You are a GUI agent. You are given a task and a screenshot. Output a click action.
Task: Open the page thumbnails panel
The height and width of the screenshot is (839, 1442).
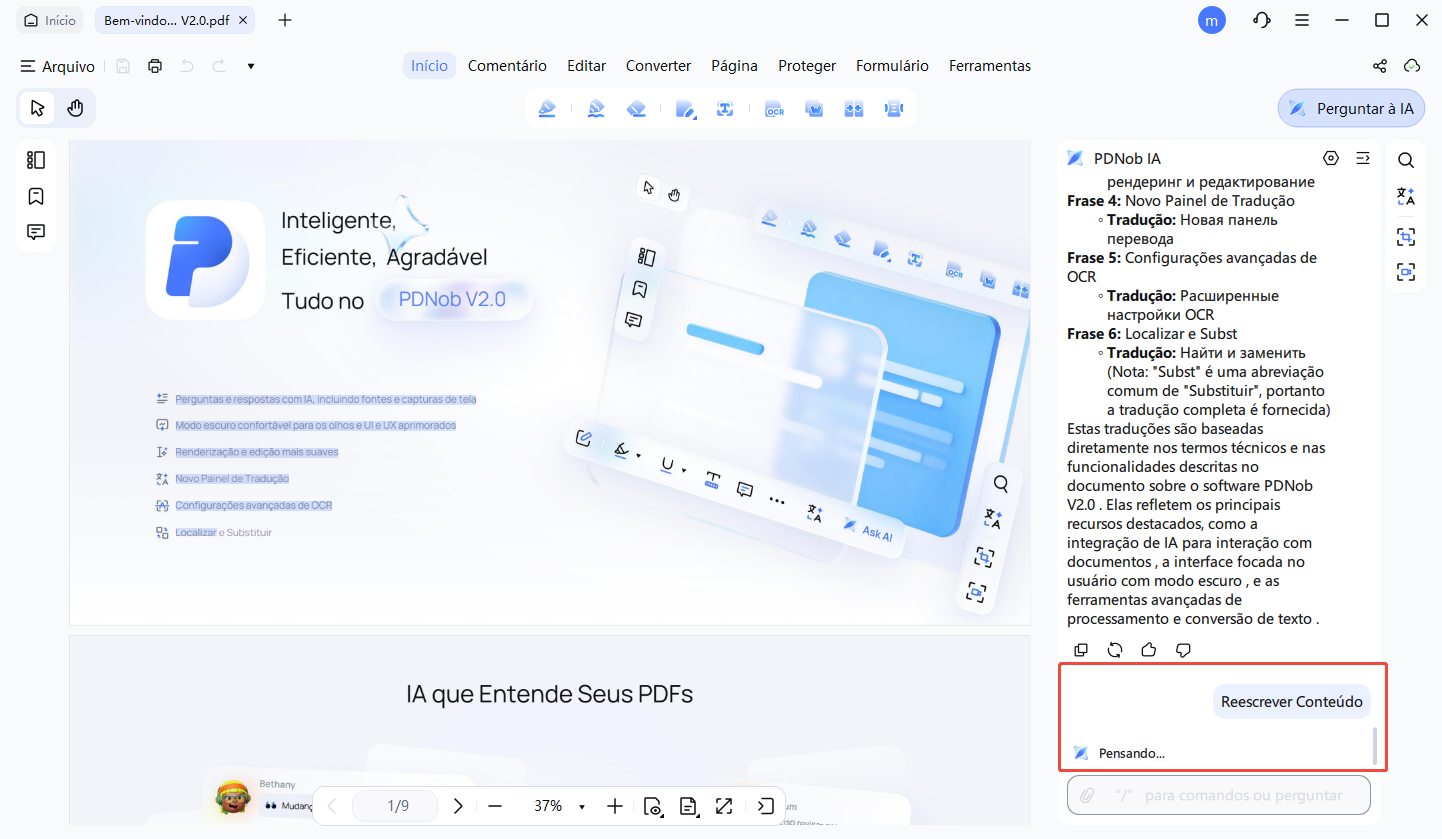[36, 159]
